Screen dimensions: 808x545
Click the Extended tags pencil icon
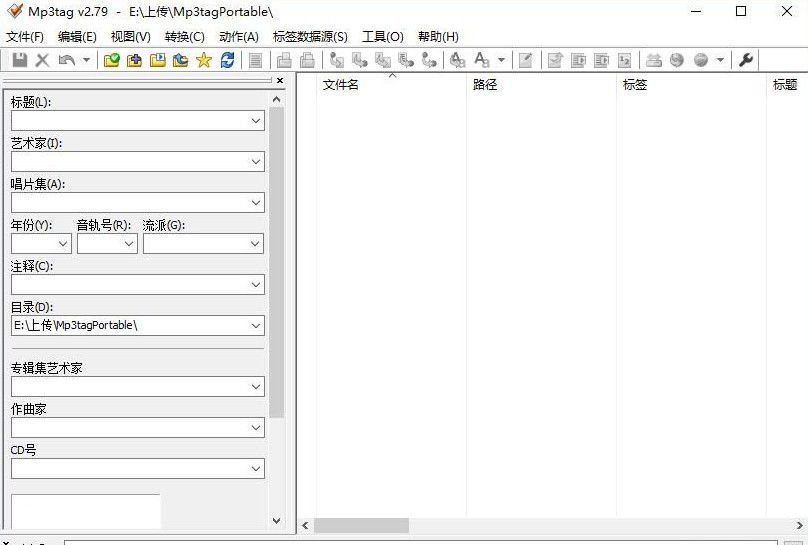pos(525,60)
